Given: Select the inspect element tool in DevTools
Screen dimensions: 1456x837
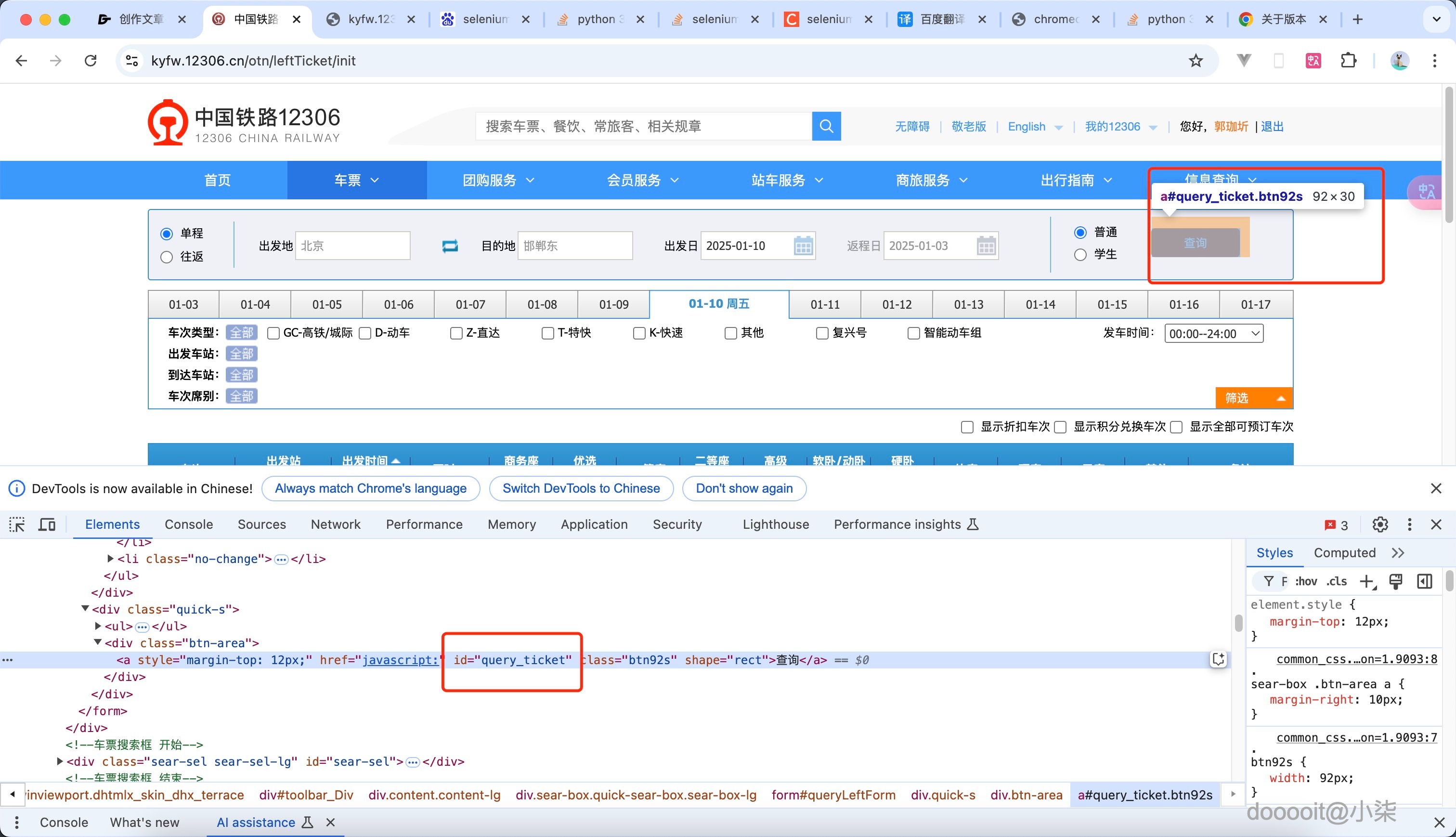Looking at the screenshot, I should point(17,524).
